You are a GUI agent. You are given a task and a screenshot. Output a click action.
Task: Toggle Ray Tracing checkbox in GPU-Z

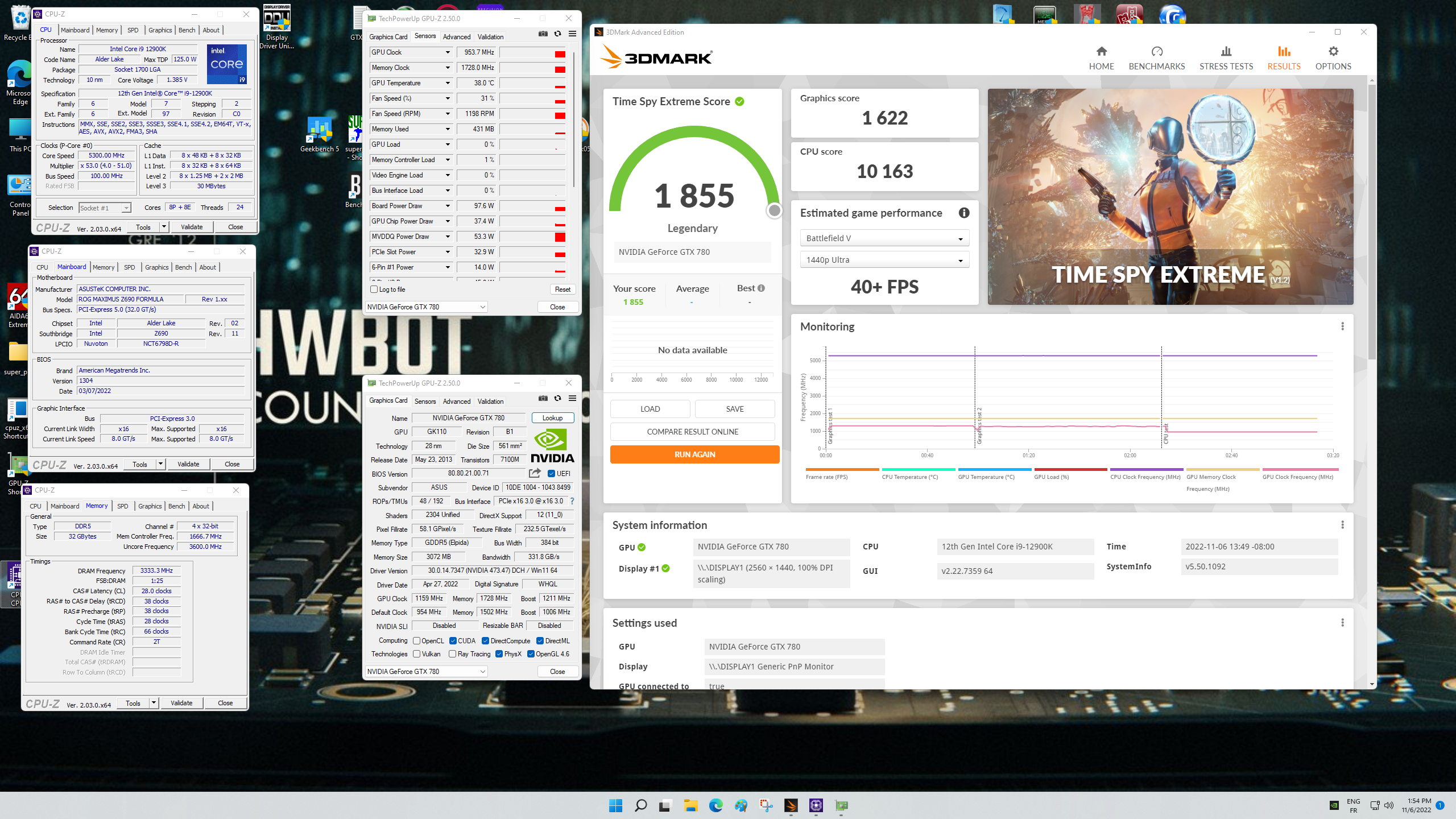[x=453, y=654]
